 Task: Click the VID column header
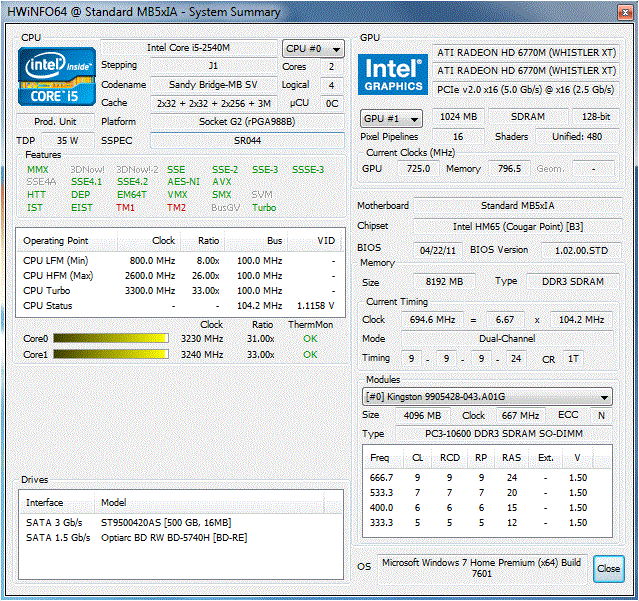click(x=316, y=241)
